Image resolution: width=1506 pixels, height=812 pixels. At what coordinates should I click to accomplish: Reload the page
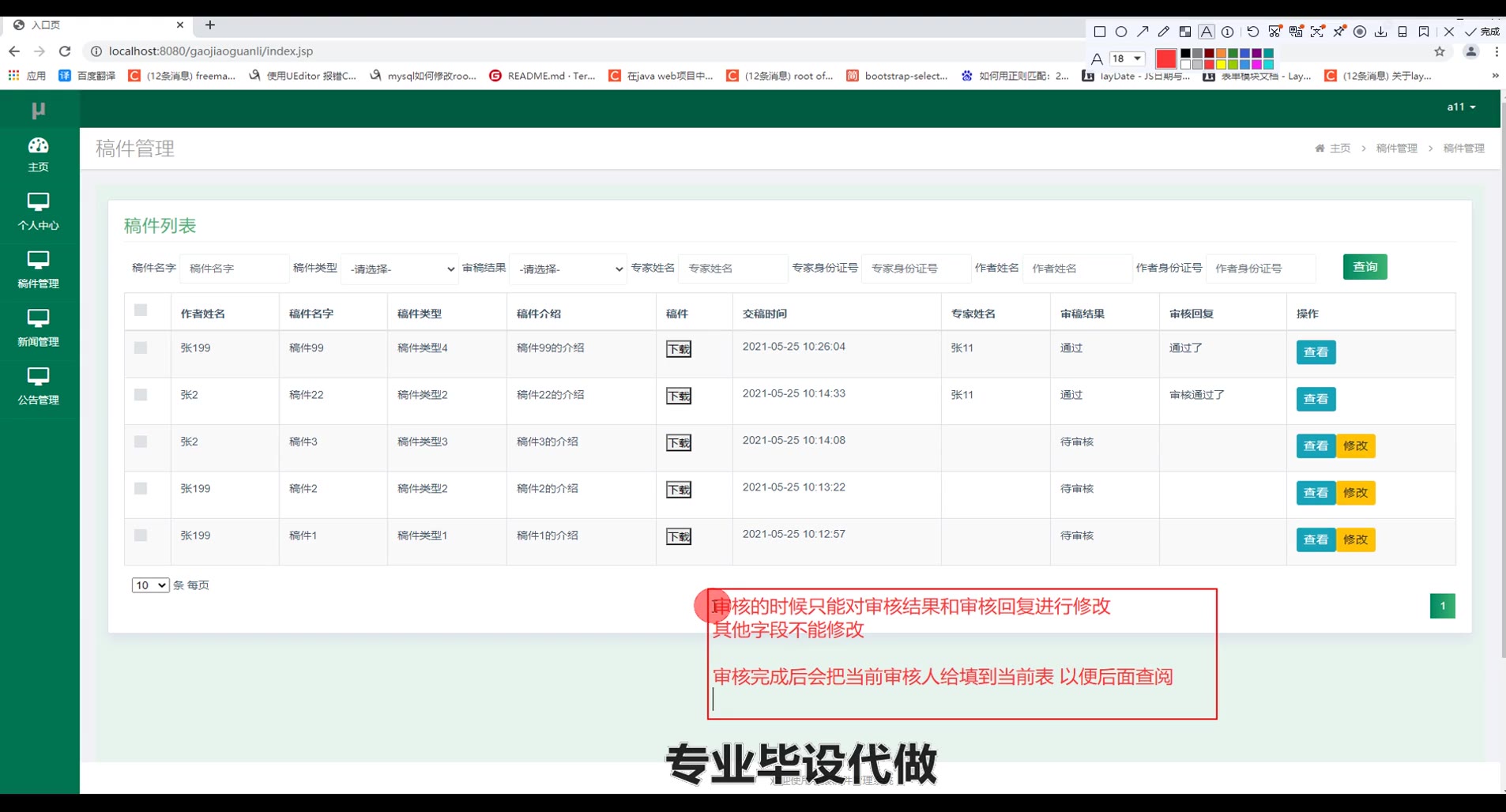(x=65, y=51)
